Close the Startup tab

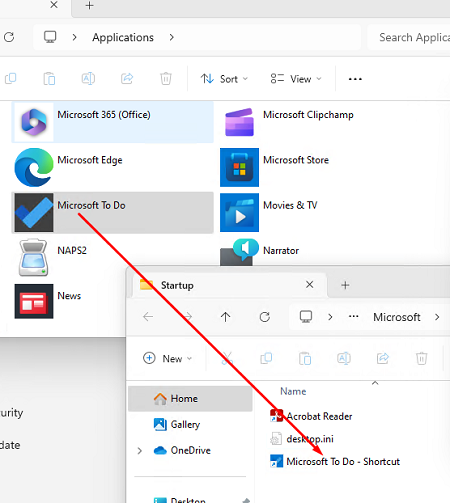tap(310, 285)
